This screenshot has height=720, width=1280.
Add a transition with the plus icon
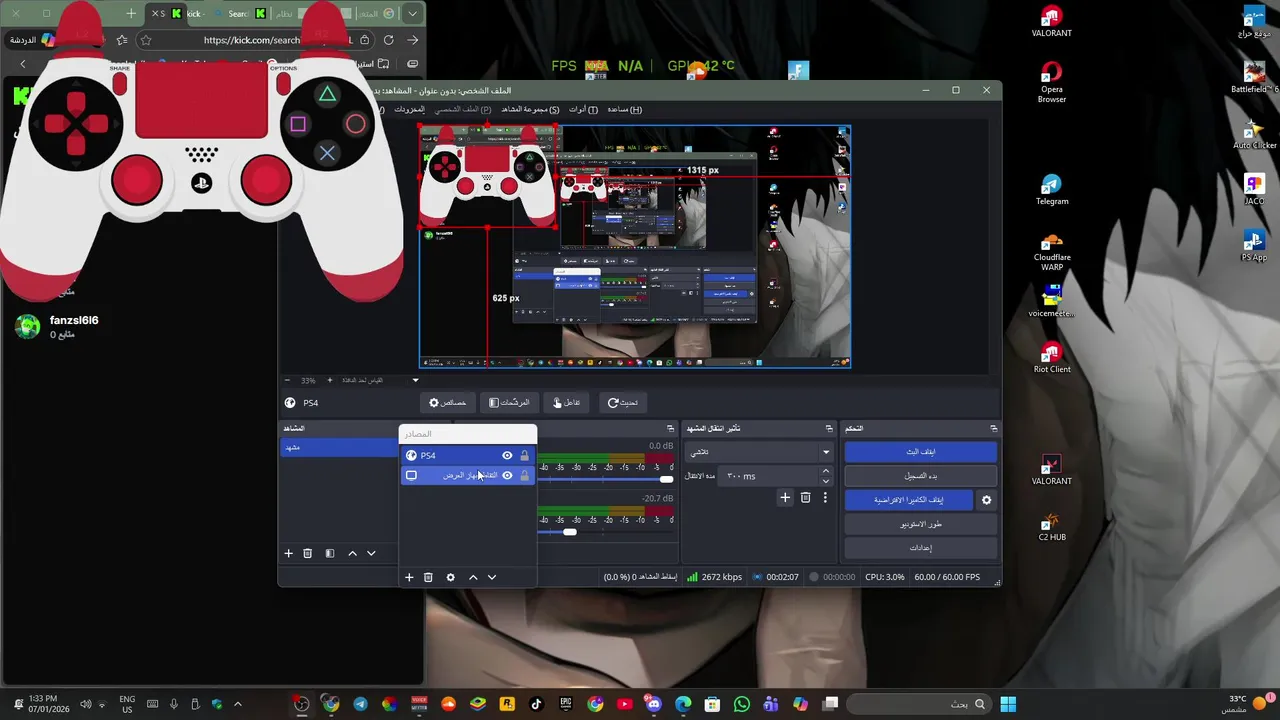click(x=785, y=497)
